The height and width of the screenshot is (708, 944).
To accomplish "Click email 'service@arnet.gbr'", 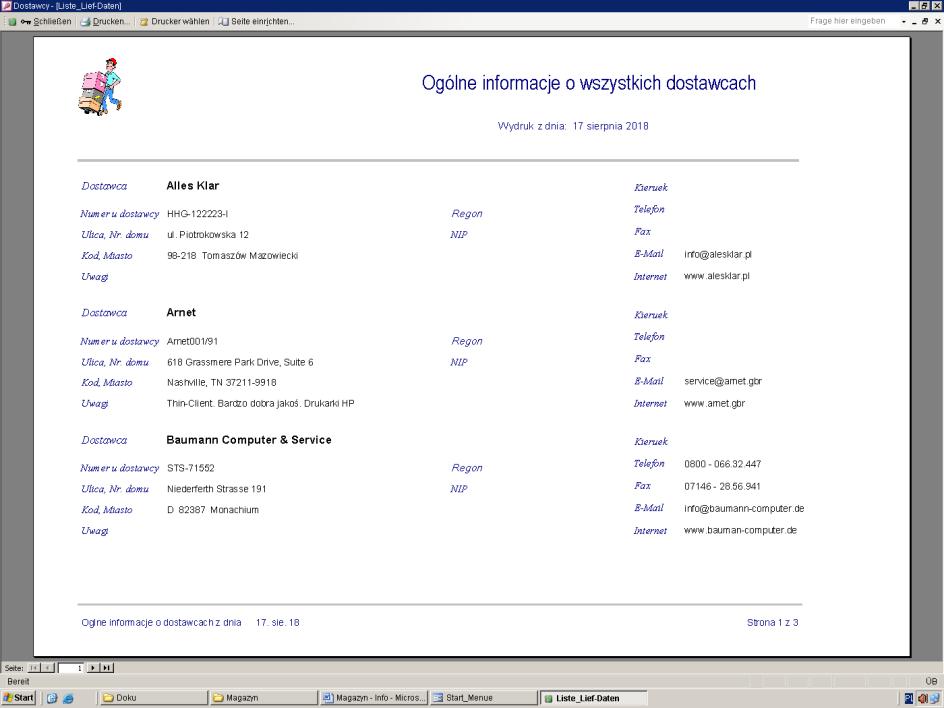I will point(723,381).
